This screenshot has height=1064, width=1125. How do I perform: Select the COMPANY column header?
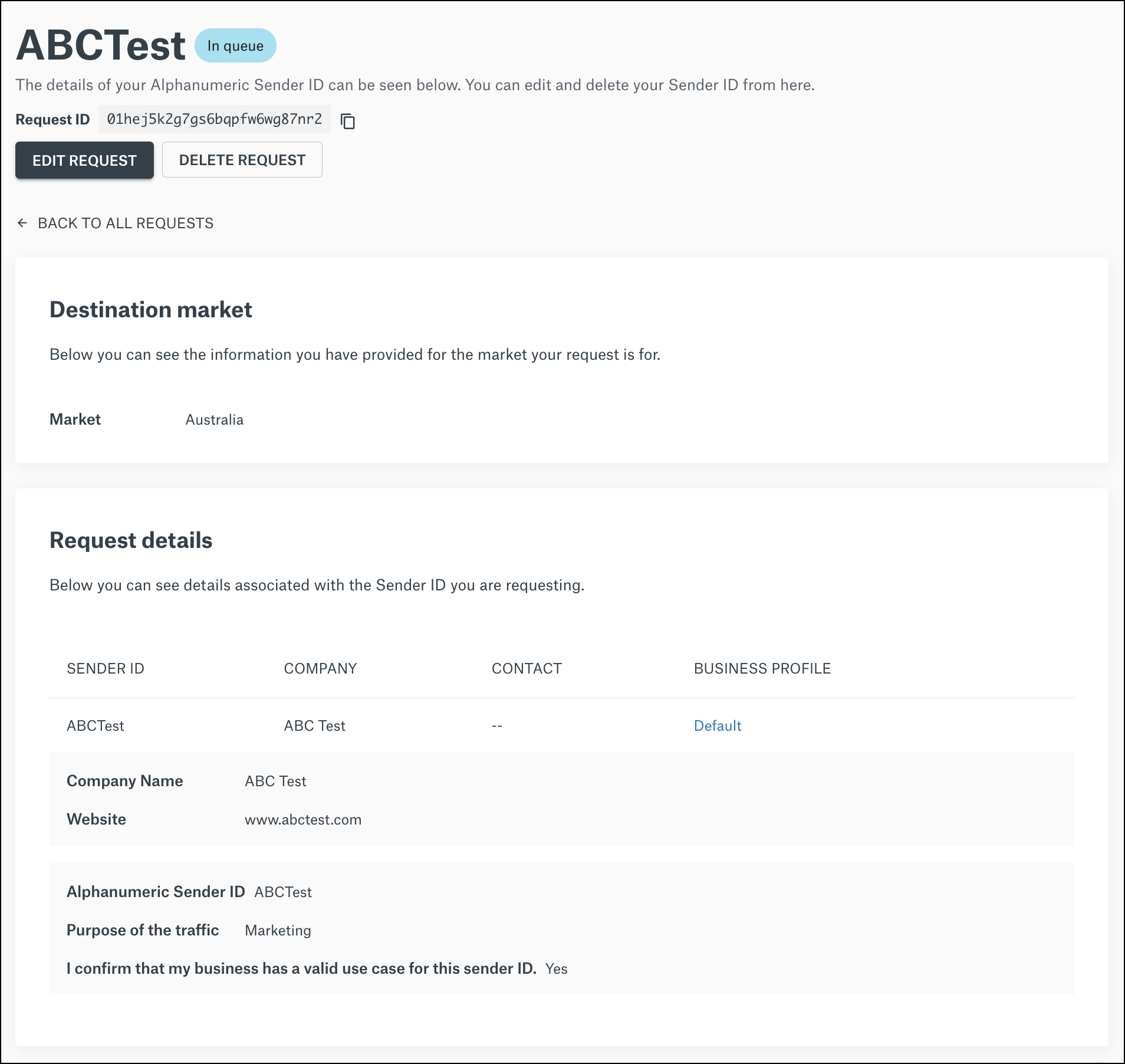320,668
